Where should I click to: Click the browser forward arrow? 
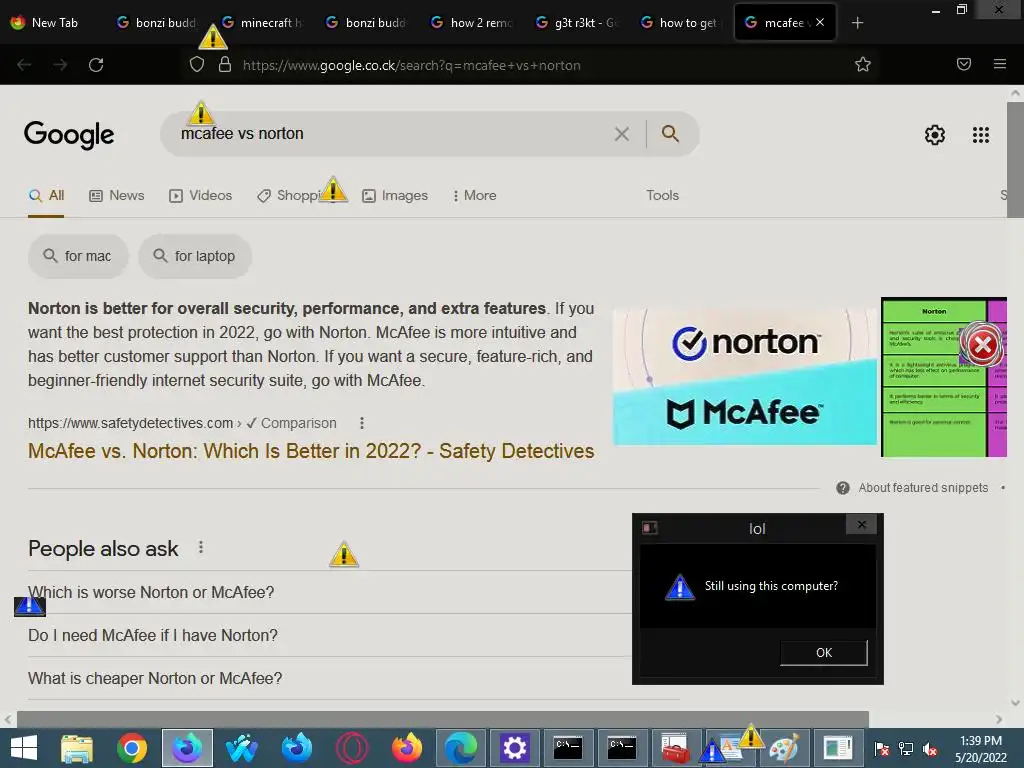tap(60, 65)
